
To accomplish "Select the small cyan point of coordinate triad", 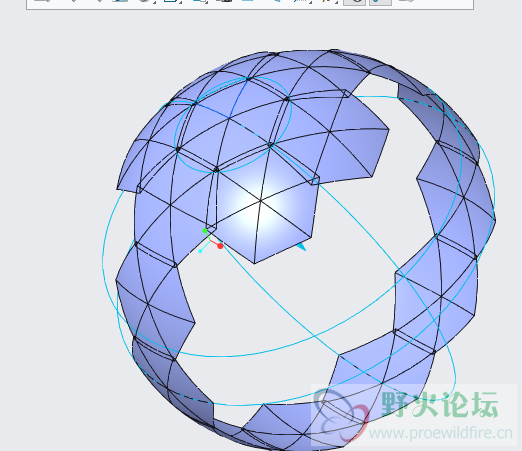I will coord(200,251).
